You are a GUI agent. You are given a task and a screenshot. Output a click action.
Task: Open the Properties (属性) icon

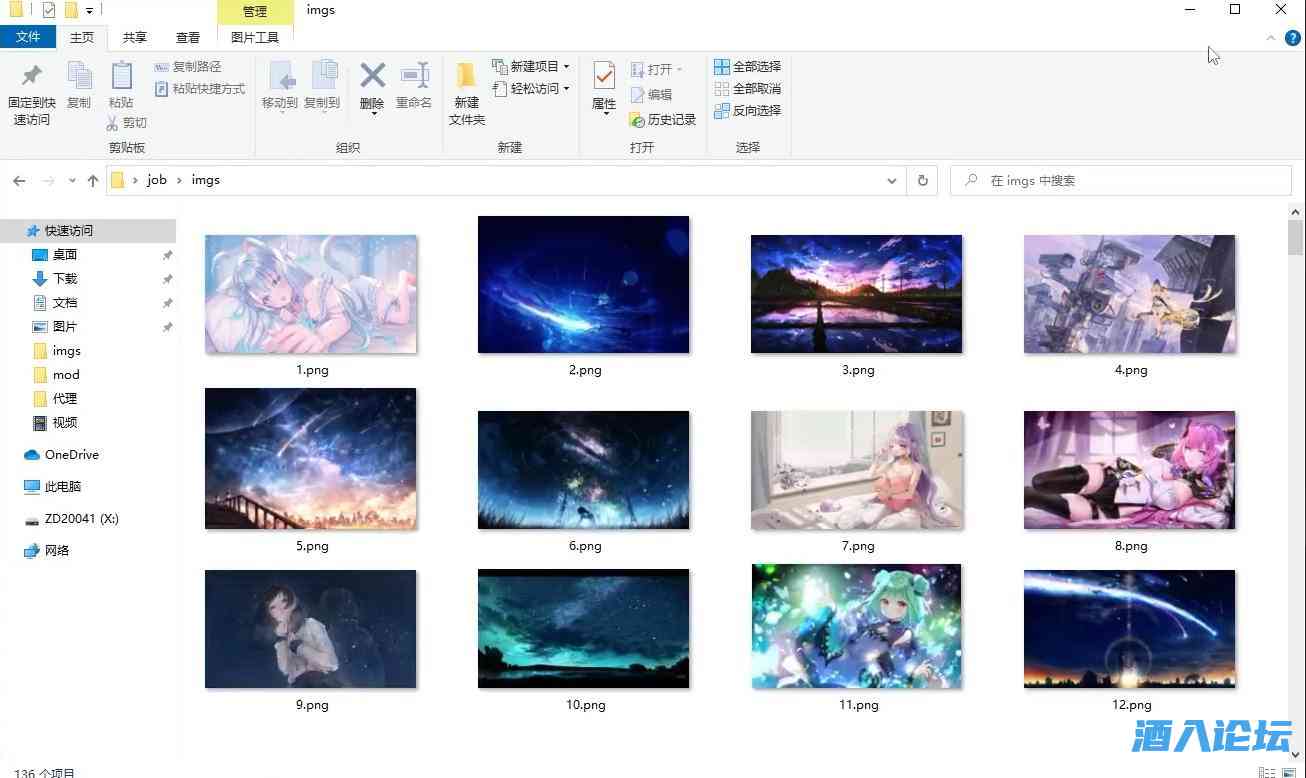(x=604, y=77)
